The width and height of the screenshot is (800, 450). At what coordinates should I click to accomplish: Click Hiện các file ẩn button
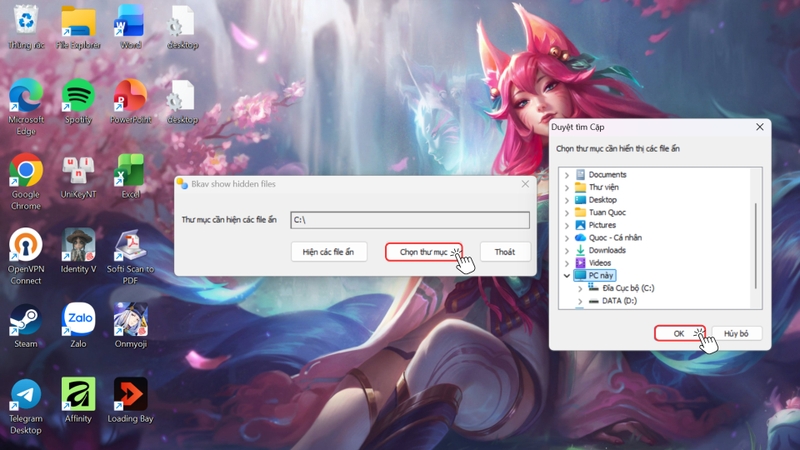pyautogui.click(x=329, y=252)
